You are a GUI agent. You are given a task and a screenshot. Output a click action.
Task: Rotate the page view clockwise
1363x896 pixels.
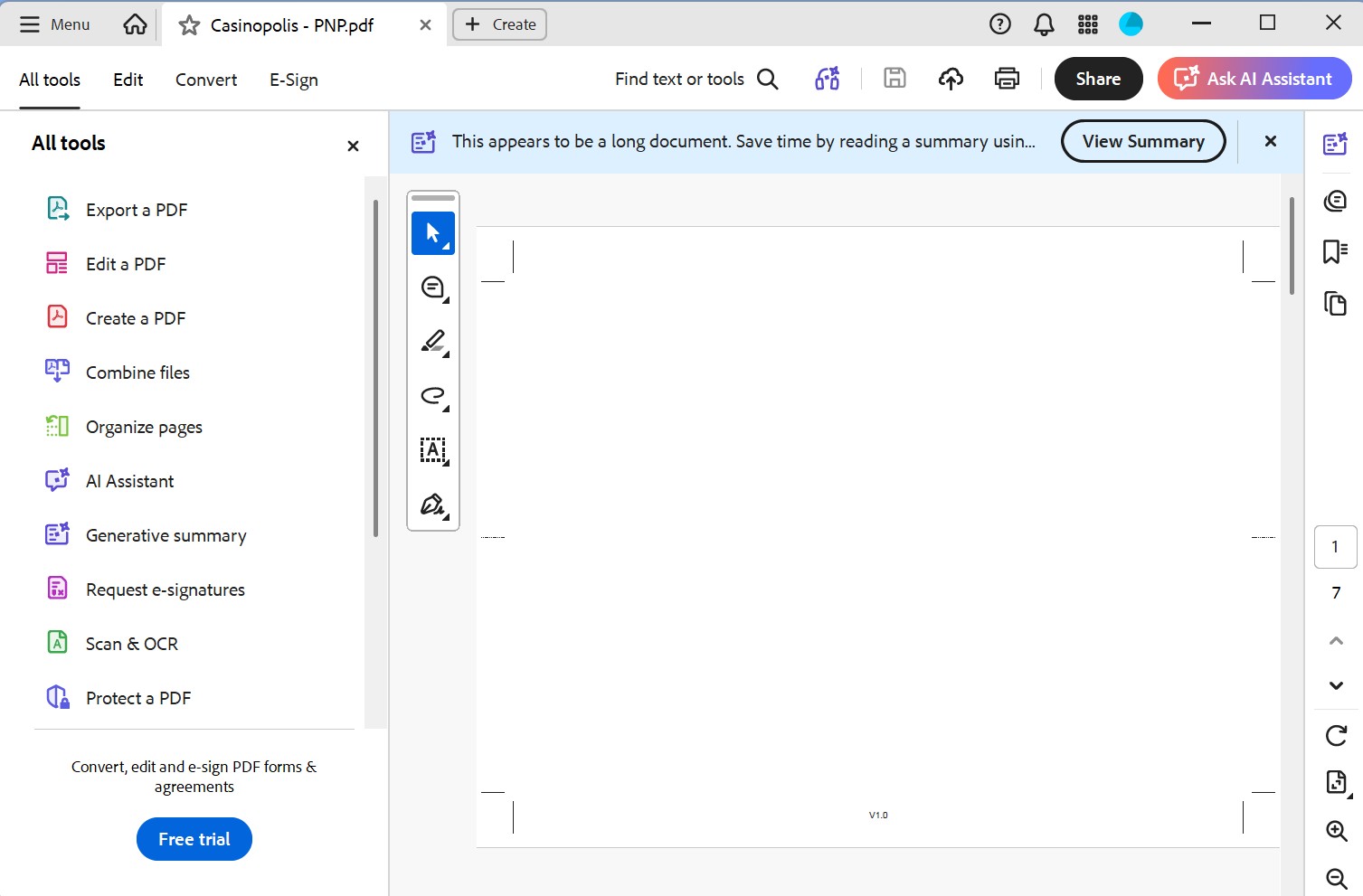click(1336, 735)
